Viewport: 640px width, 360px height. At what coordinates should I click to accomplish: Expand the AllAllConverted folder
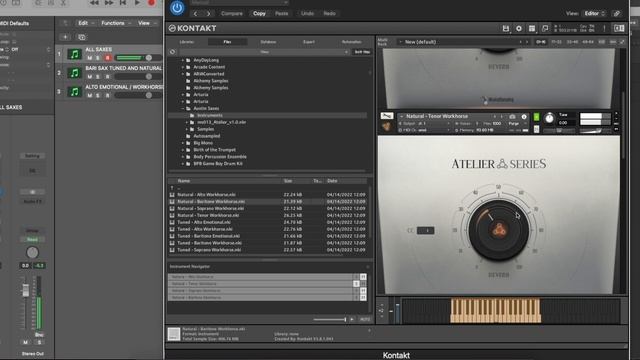tap(183, 74)
